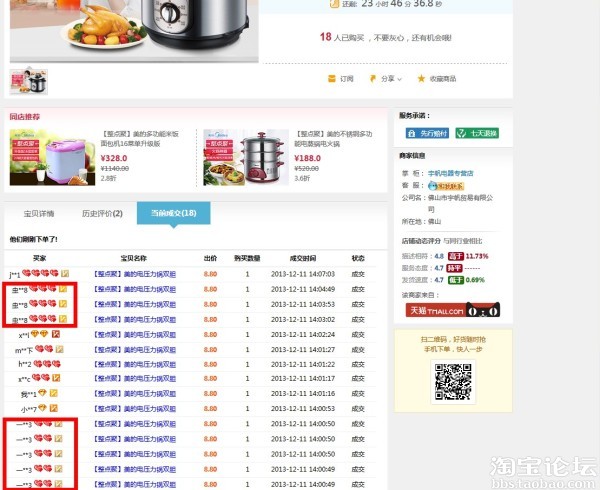Click the 11.73% rating comparison value
This screenshot has height=490, width=600.
pos(477,256)
